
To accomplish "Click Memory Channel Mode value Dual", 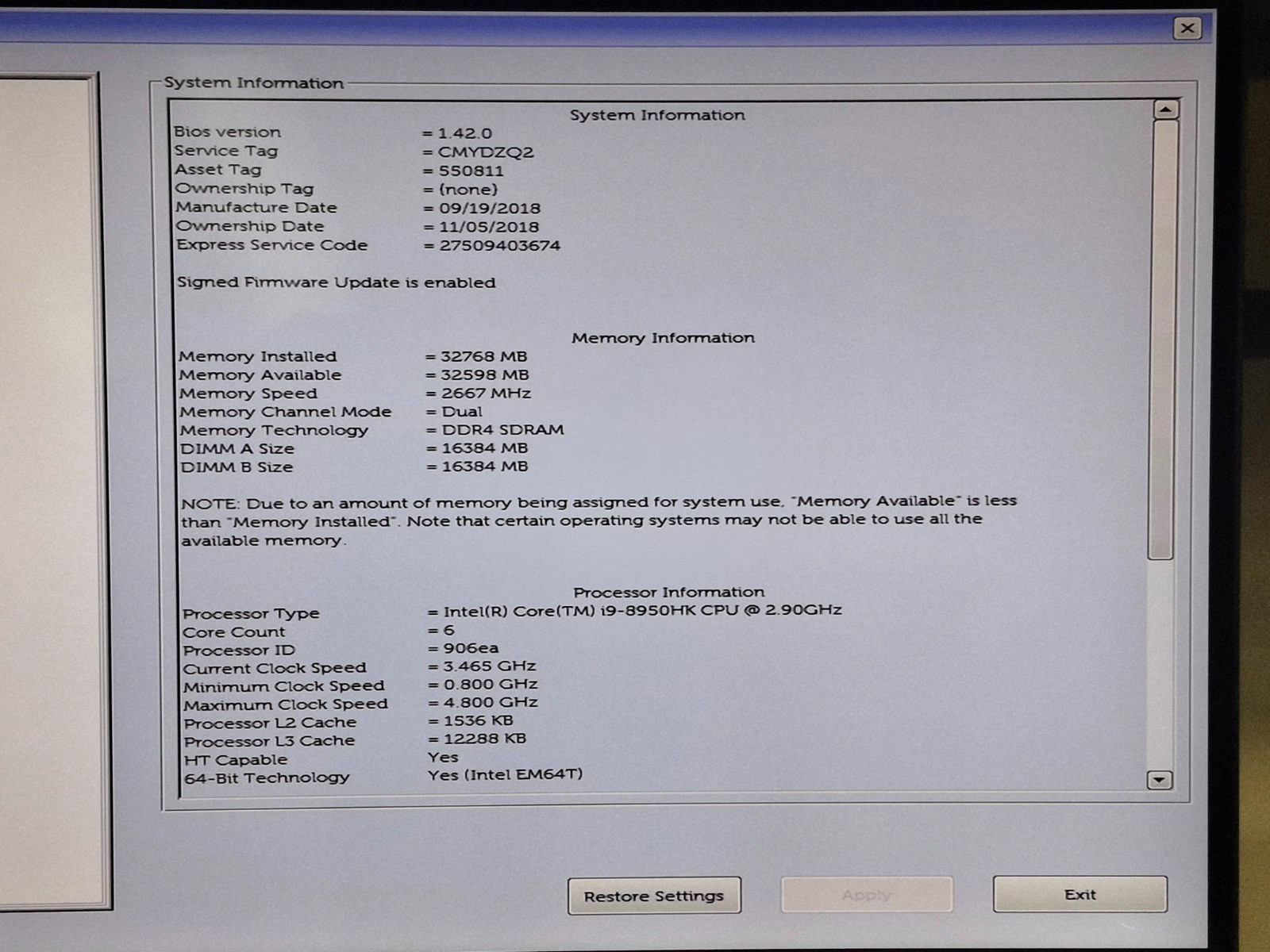I will point(462,412).
